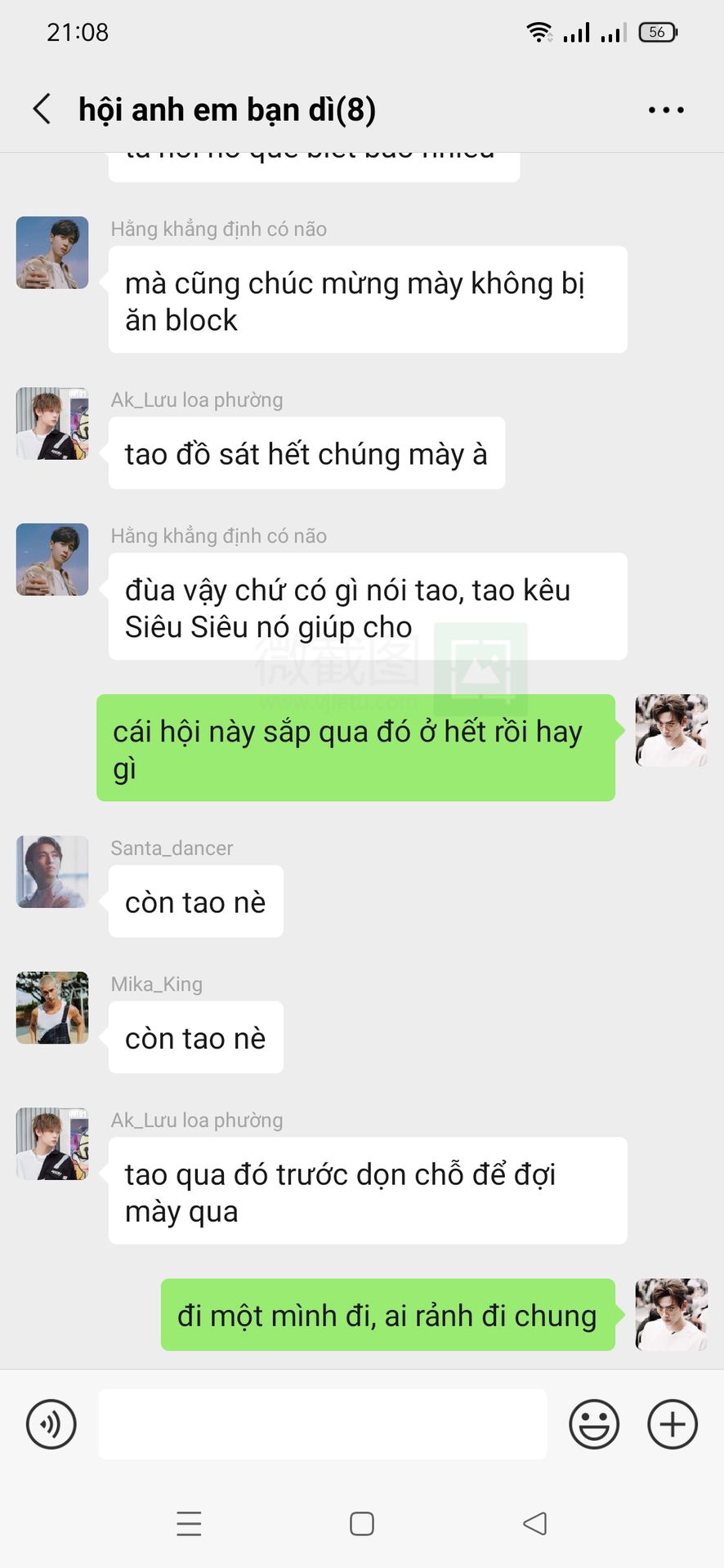Screen dimensions: 724x1568
Task: Tap the back arrow in chat header
Action: click(42, 109)
